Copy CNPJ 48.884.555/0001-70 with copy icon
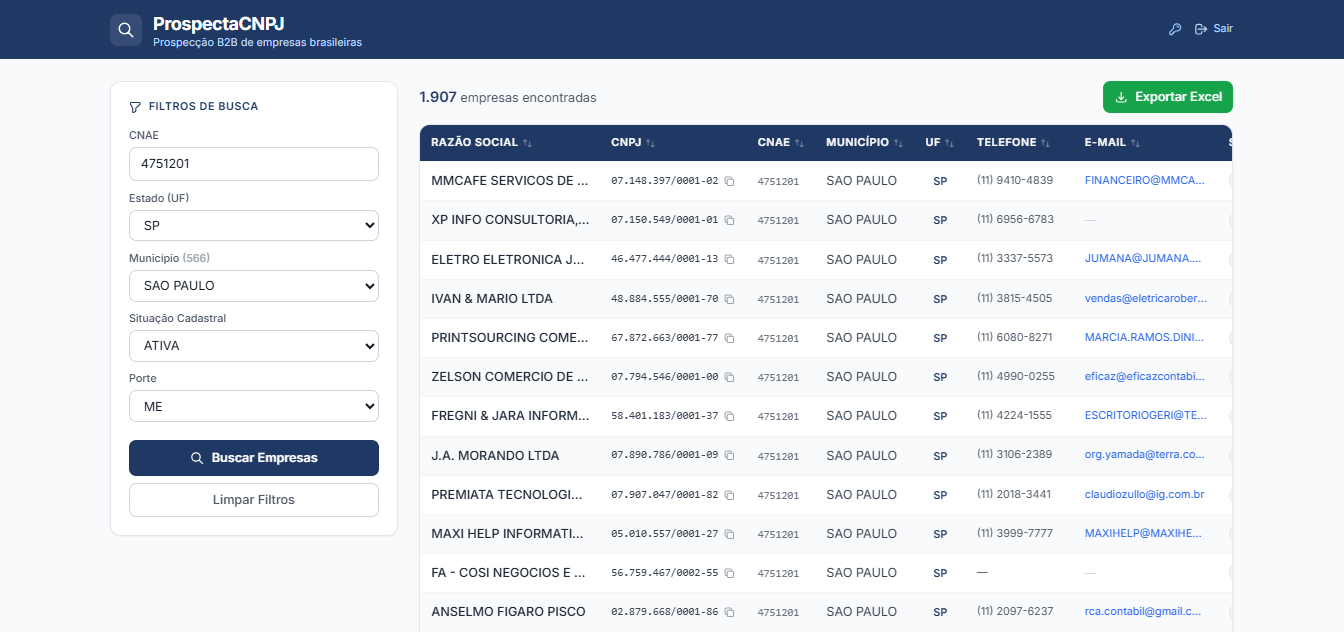The height and width of the screenshot is (632, 1344). coord(729,299)
